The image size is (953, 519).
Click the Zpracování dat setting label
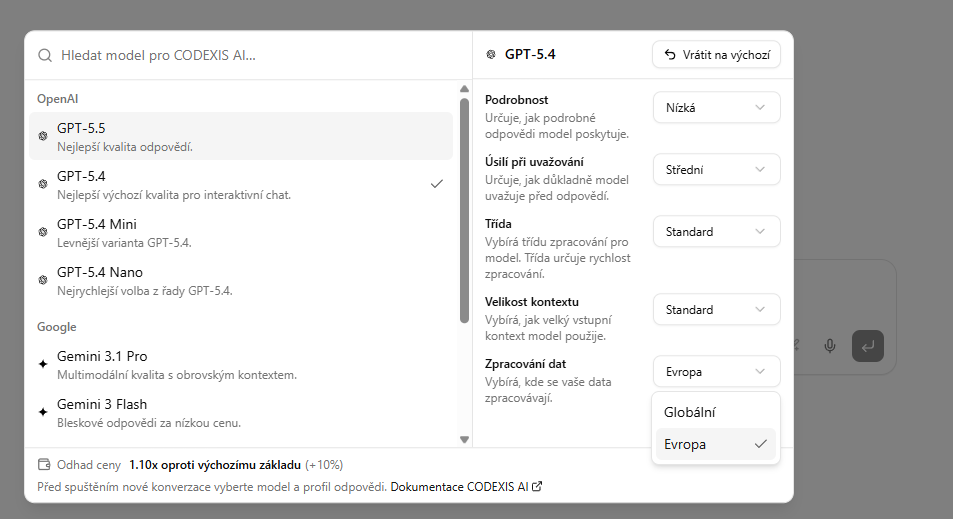[x=525, y=363]
